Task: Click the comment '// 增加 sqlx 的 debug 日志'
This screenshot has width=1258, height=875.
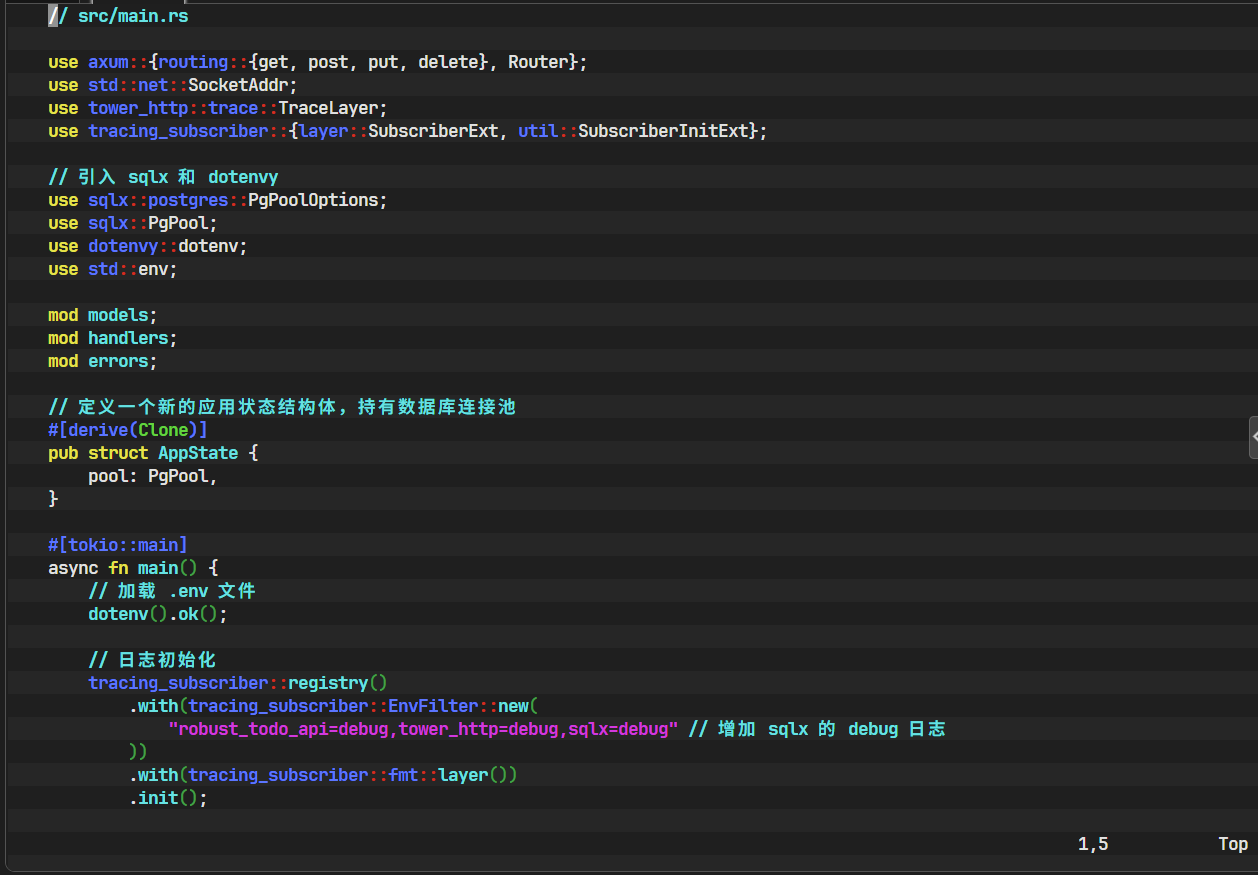Action: (x=817, y=729)
